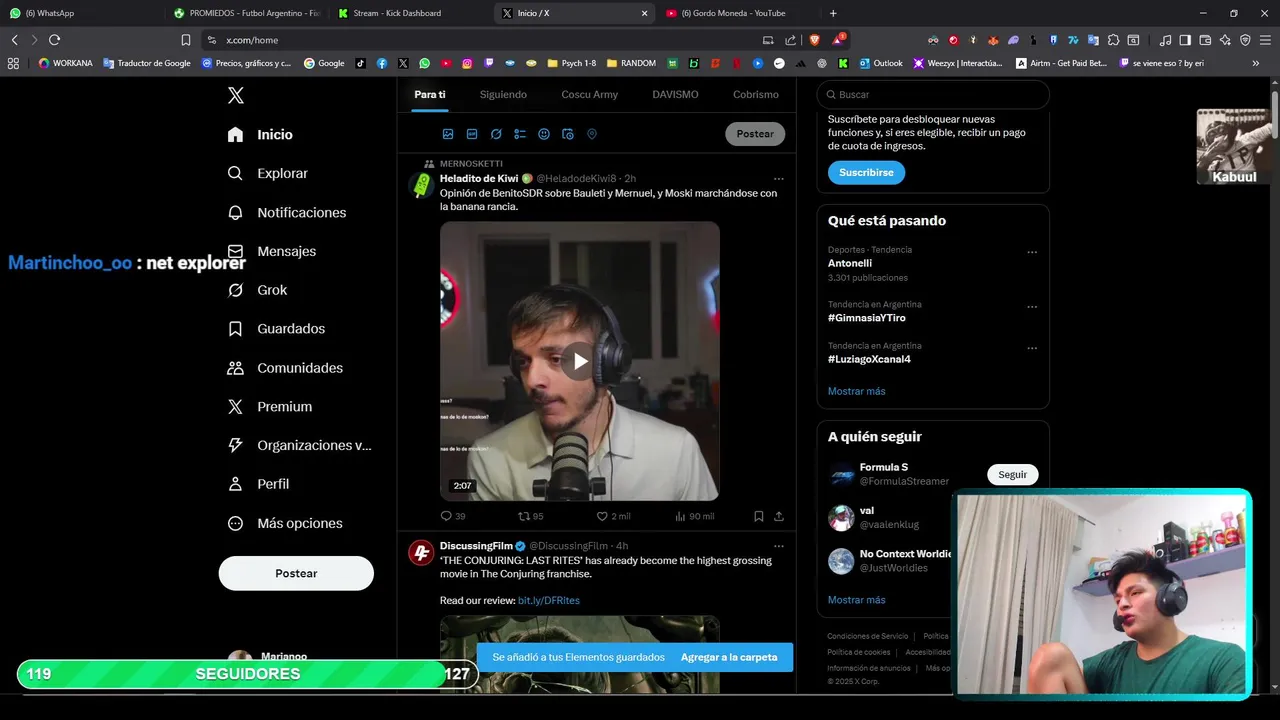Click the large Postear sidebar button
The width and height of the screenshot is (1280, 720).
(296, 573)
